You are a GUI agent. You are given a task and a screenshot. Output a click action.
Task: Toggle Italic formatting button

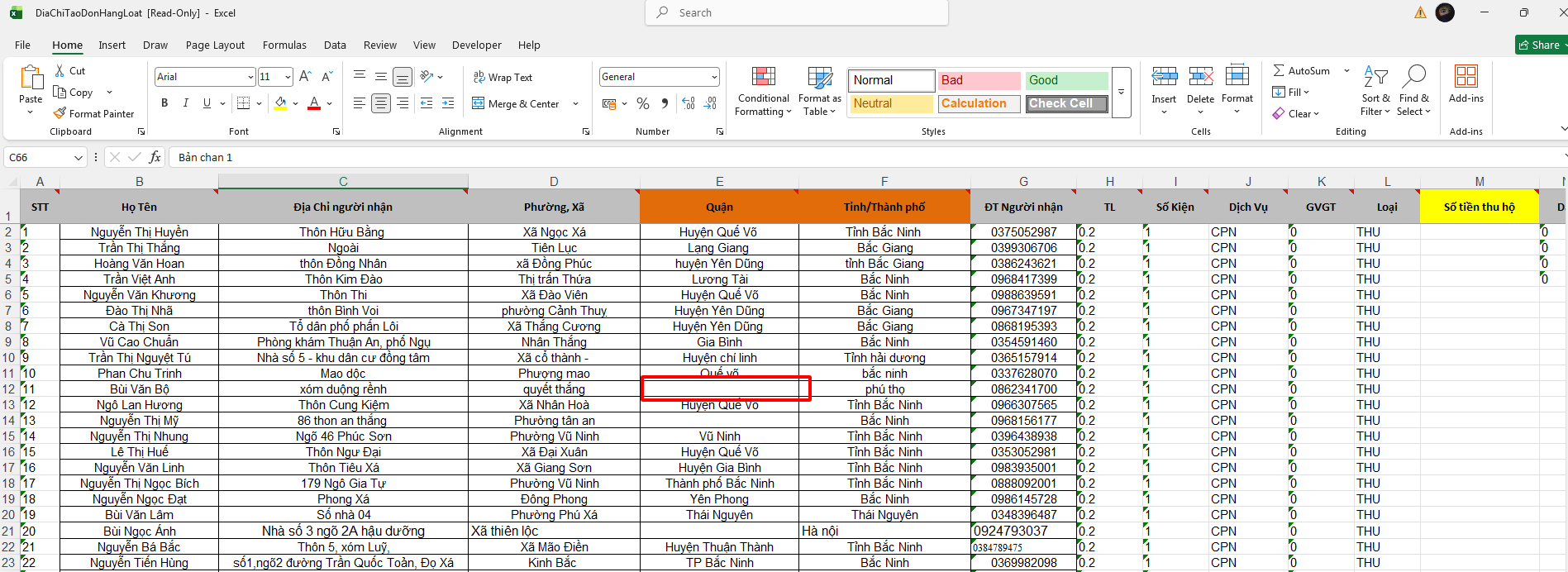[186, 103]
